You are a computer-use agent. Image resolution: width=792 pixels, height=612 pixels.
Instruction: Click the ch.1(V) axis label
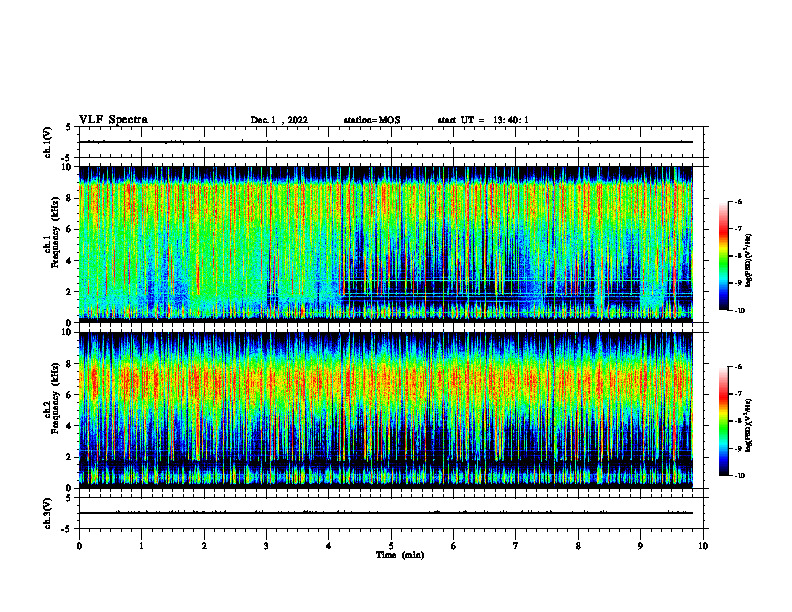point(48,142)
